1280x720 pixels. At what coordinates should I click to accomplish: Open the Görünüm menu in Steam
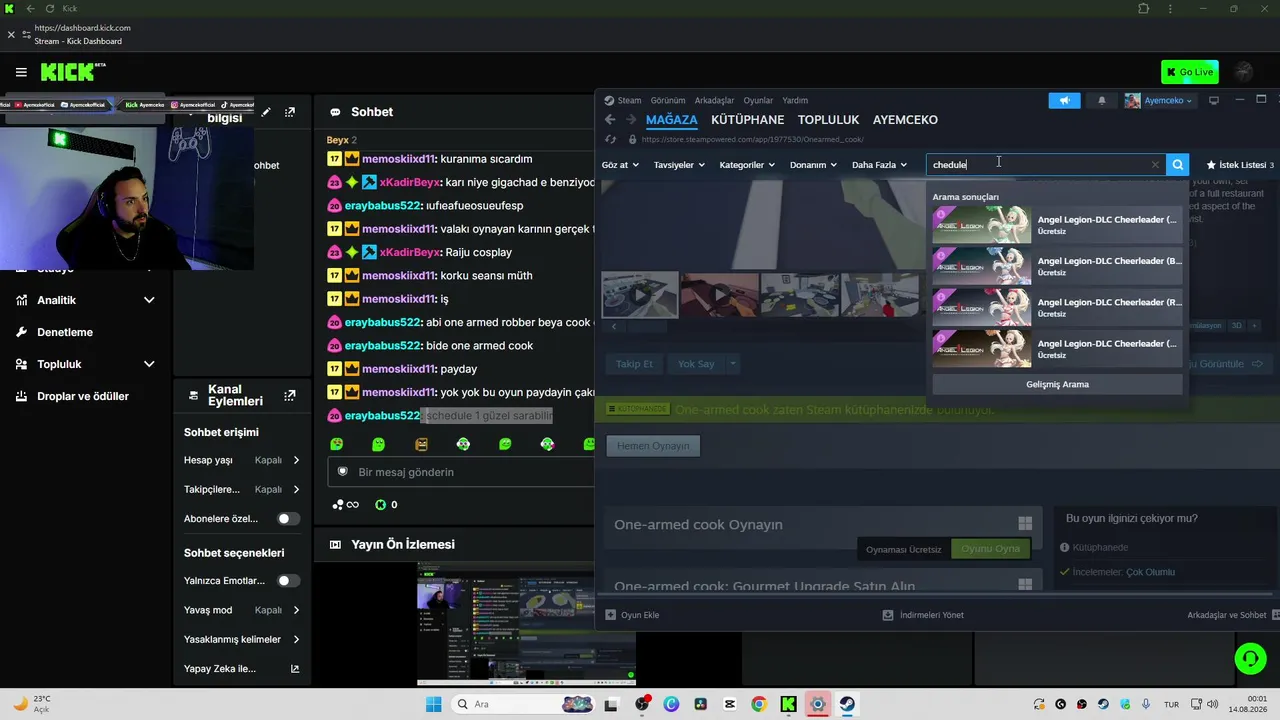pos(668,100)
